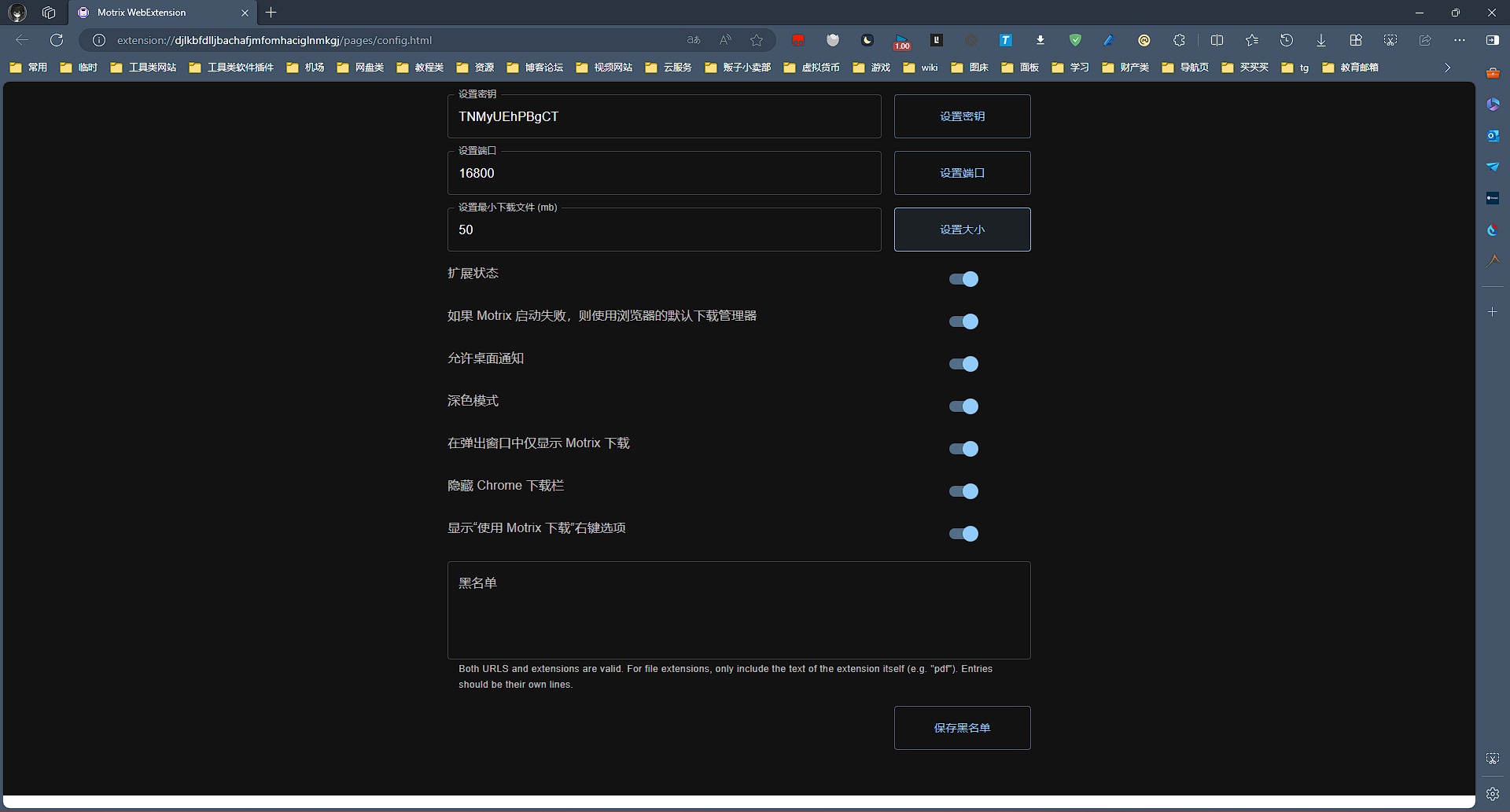1510x812 pixels.
Task: Toggle the 扩展状态 switch
Action: coord(963,279)
